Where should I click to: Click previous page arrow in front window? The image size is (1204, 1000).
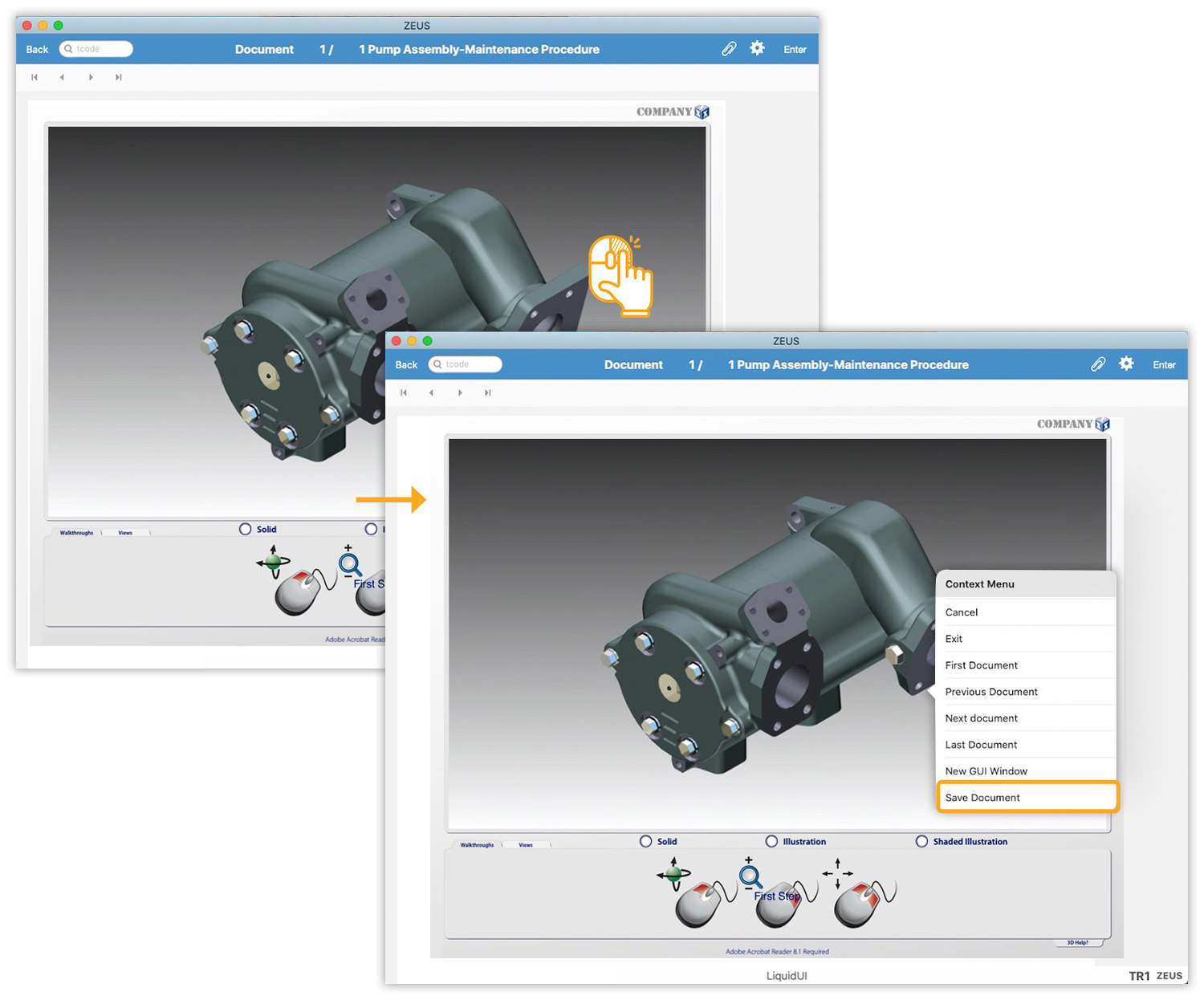(x=432, y=392)
